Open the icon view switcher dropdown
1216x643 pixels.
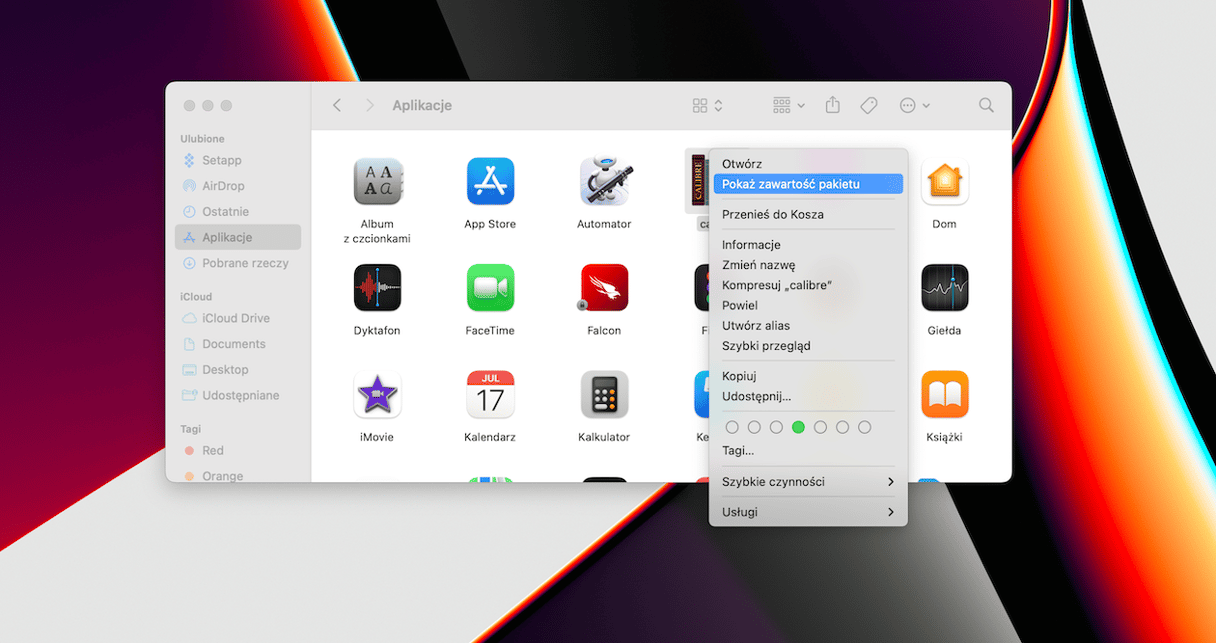708,105
